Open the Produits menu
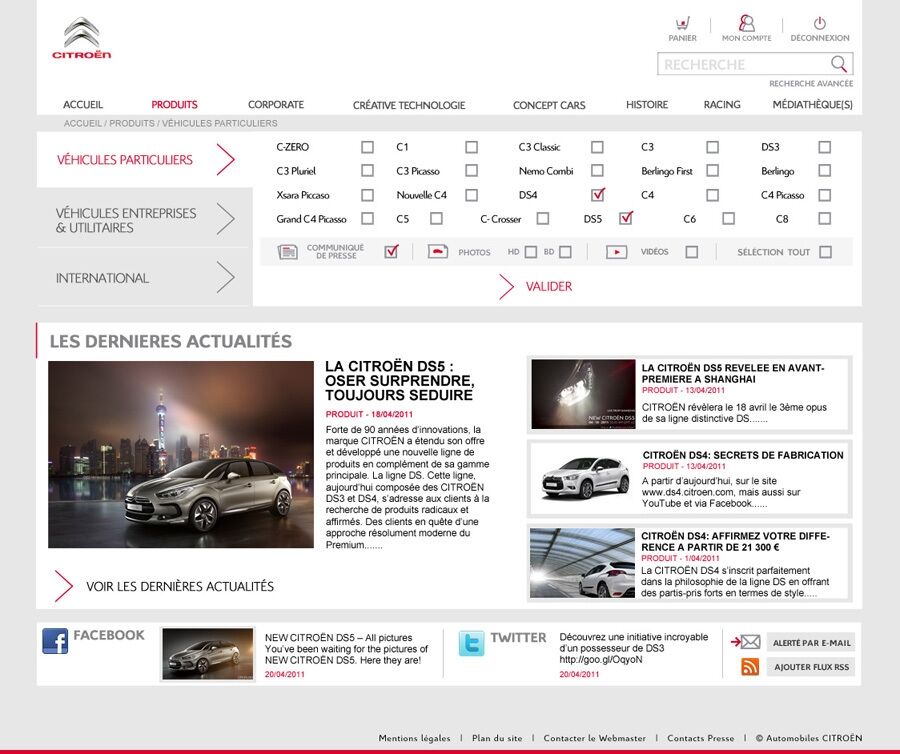900x754 pixels. [x=174, y=104]
